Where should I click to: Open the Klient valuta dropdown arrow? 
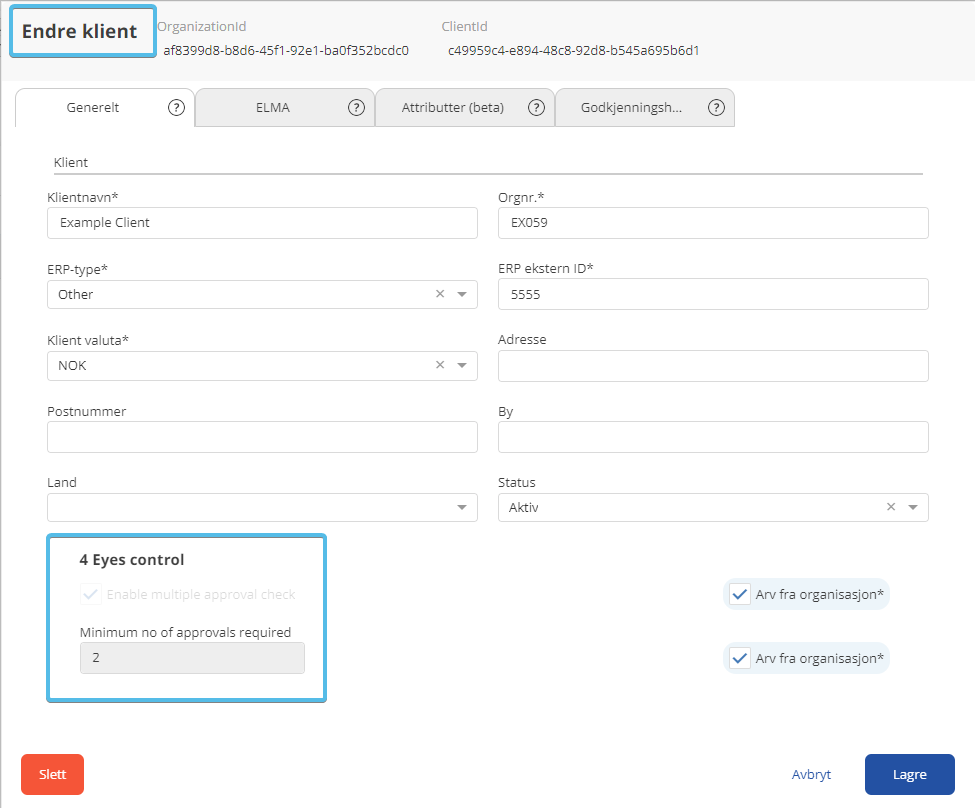click(x=462, y=366)
